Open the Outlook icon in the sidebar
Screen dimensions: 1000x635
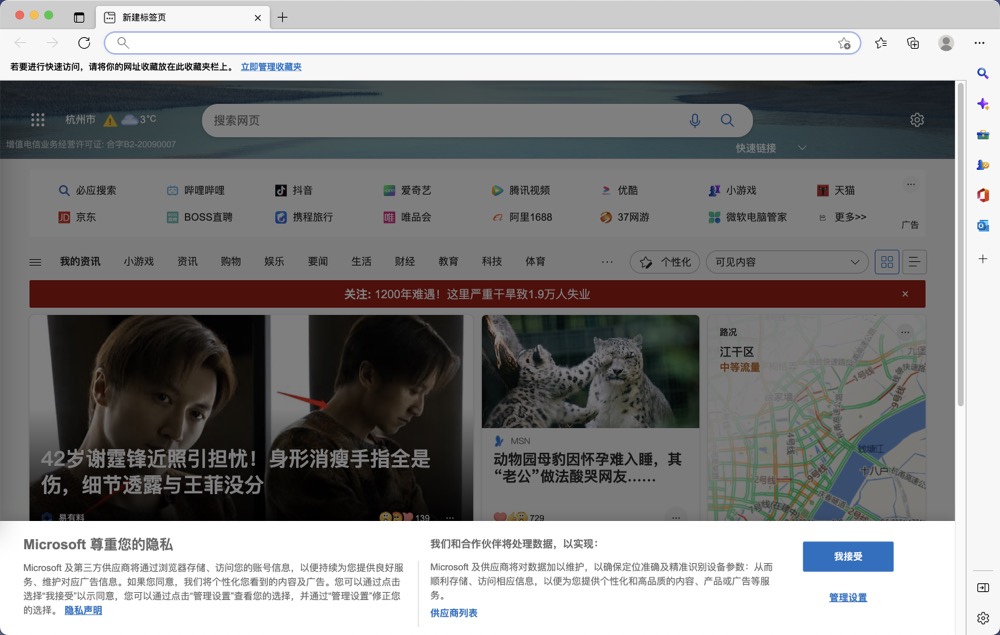pyautogui.click(x=983, y=225)
